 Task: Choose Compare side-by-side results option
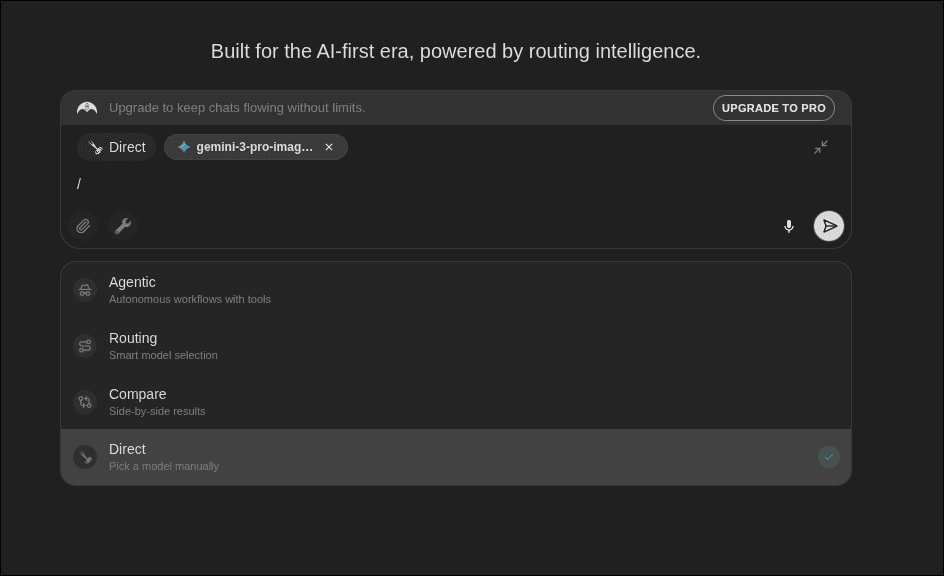(157, 402)
